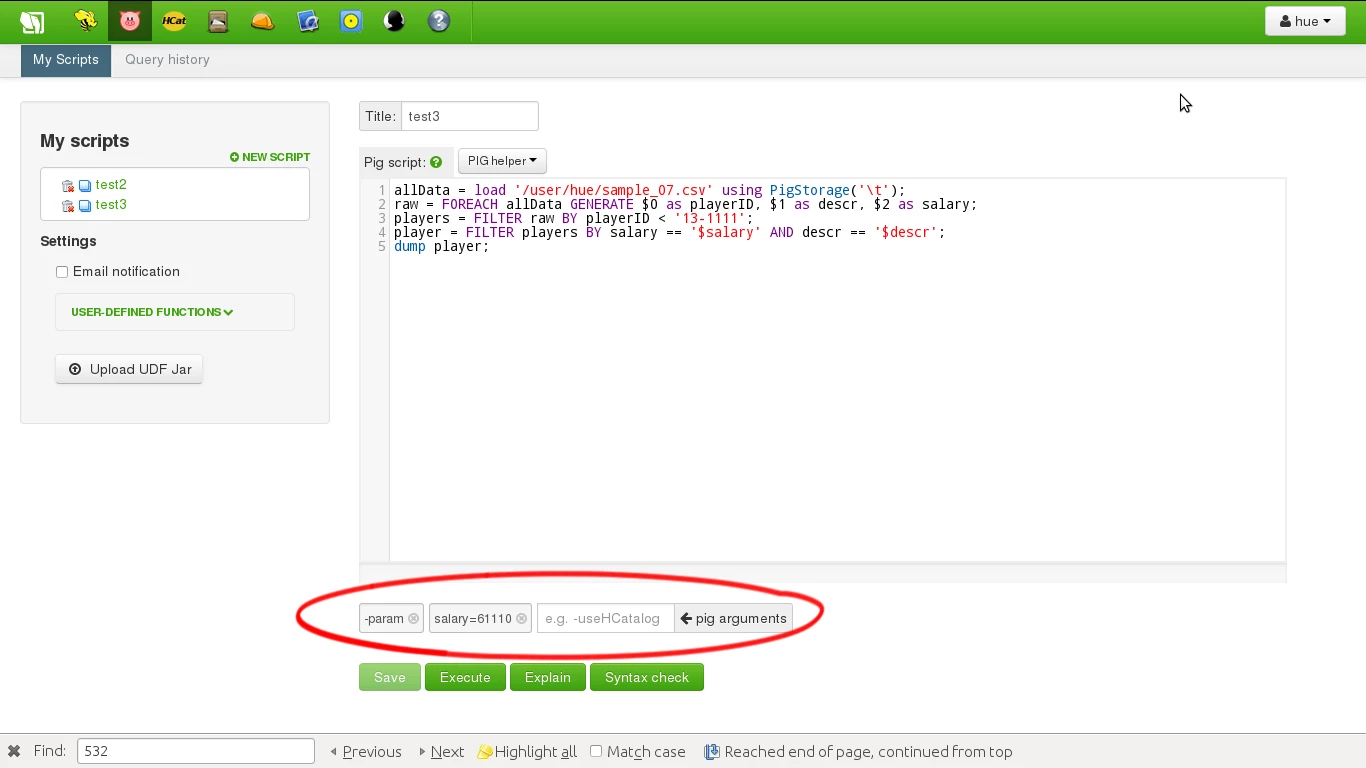The width and height of the screenshot is (1366, 768).
Task: Open the File Browser drawer icon
Action: tap(218, 20)
